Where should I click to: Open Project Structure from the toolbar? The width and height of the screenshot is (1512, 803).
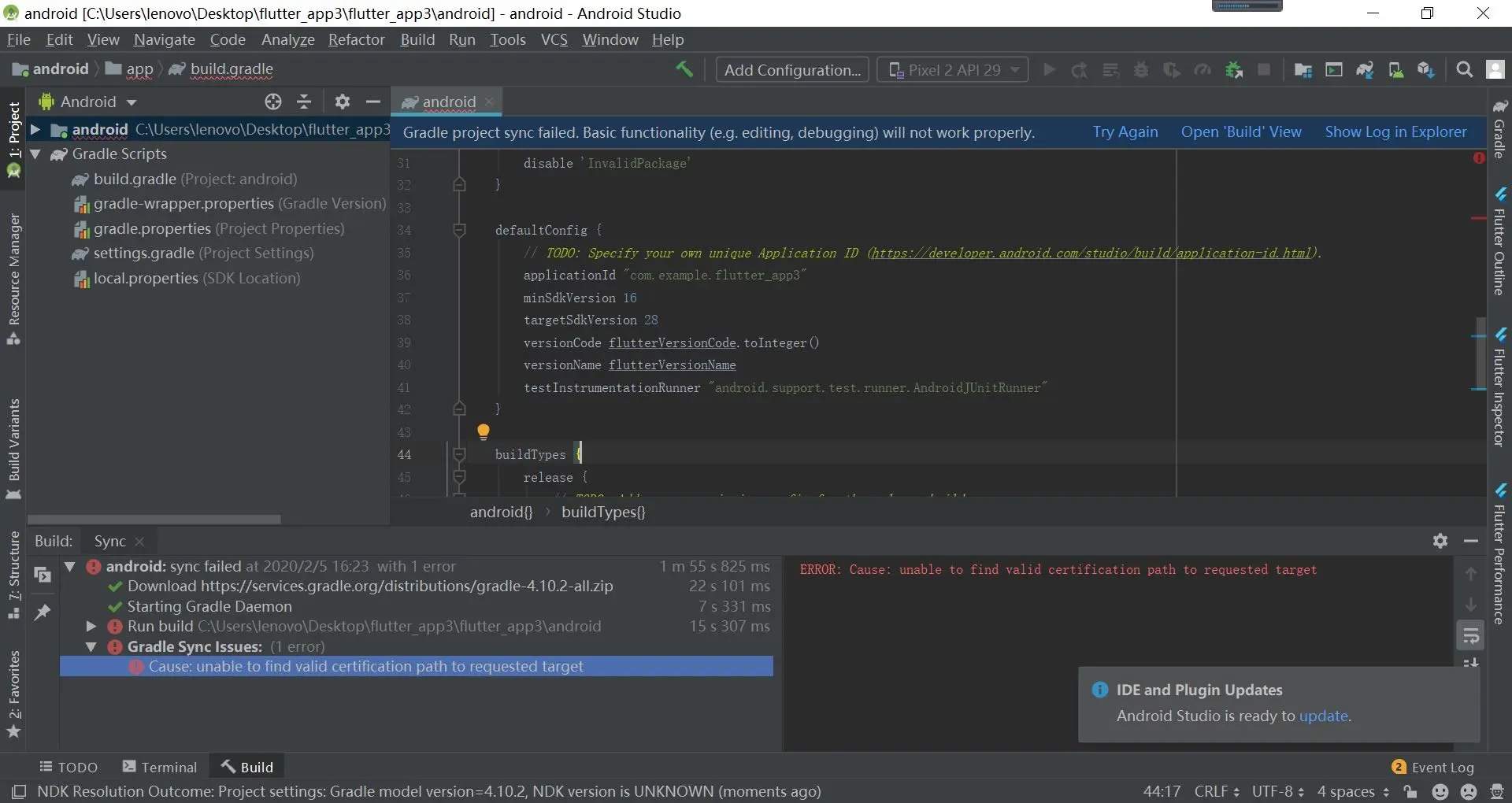(x=1303, y=70)
